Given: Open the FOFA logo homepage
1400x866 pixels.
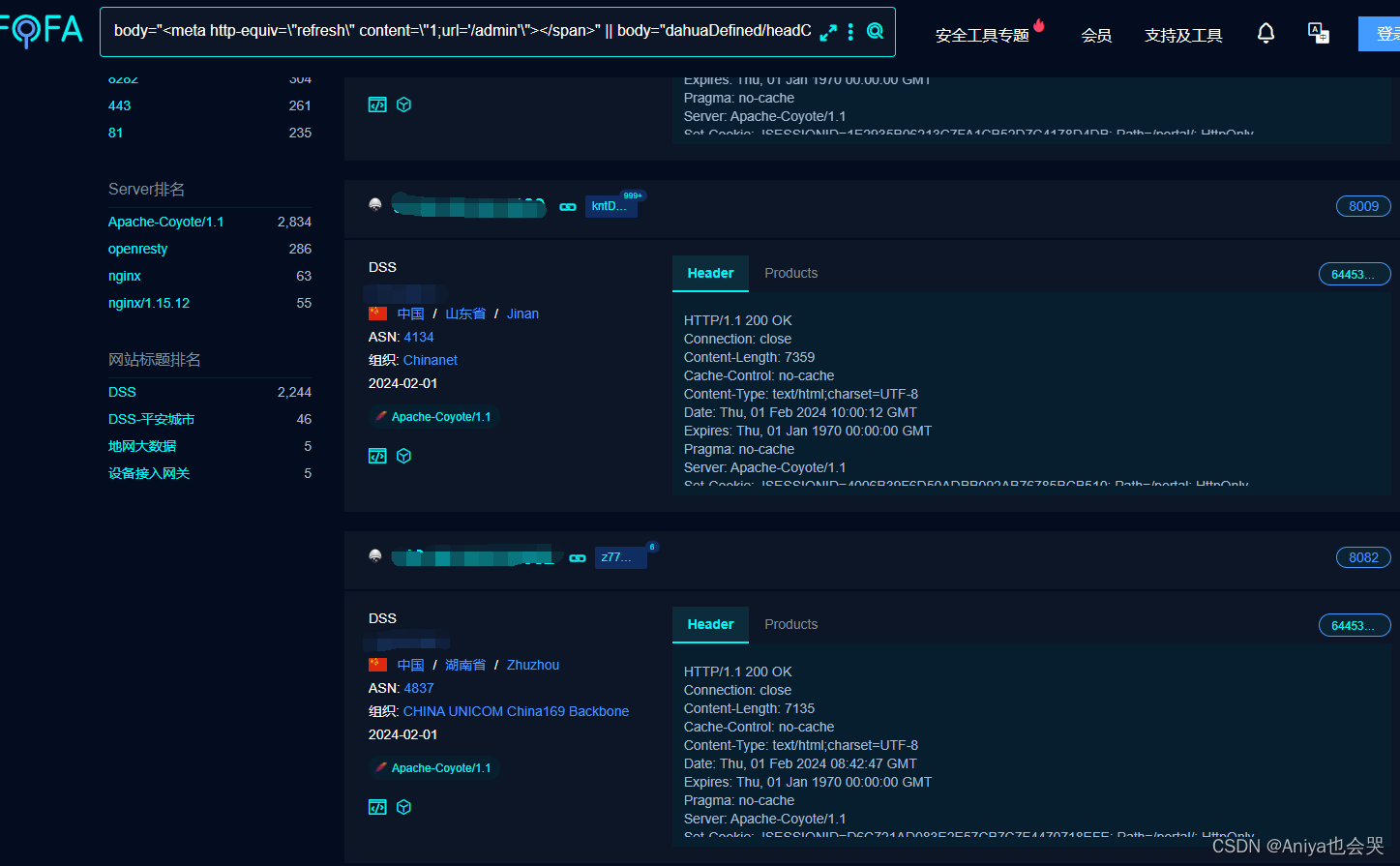Looking at the screenshot, I should click(x=41, y=30).
